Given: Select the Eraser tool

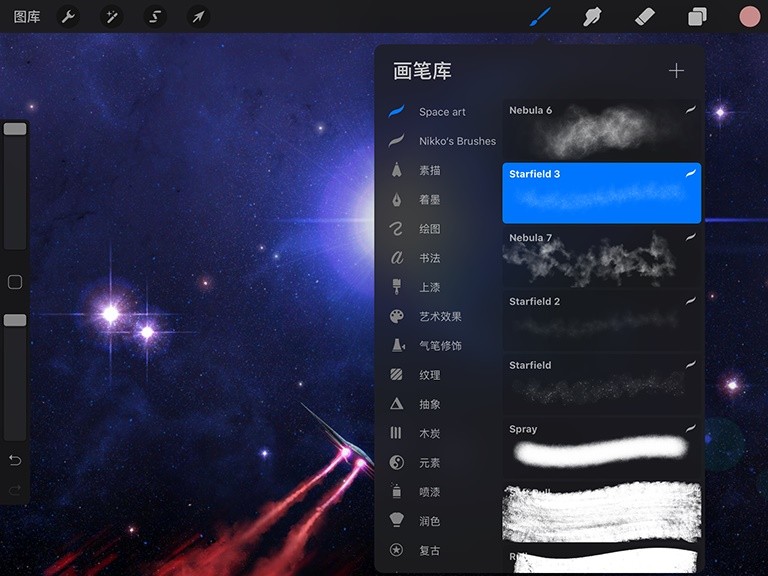Looking at the screenshot, I should click(x=645, y=17).
